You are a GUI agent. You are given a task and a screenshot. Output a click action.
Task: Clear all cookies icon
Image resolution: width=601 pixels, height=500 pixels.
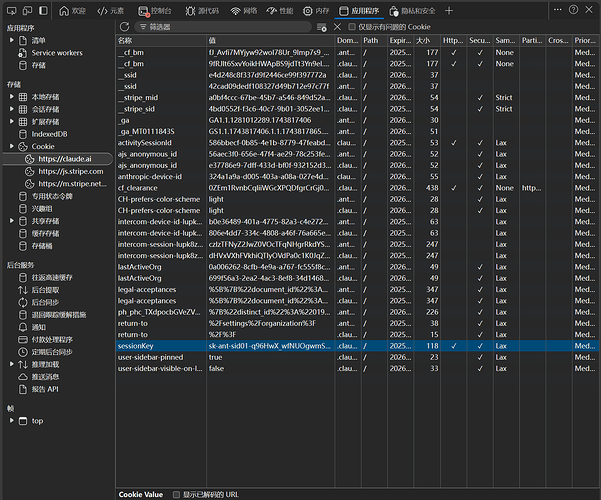tap(322, 27)
